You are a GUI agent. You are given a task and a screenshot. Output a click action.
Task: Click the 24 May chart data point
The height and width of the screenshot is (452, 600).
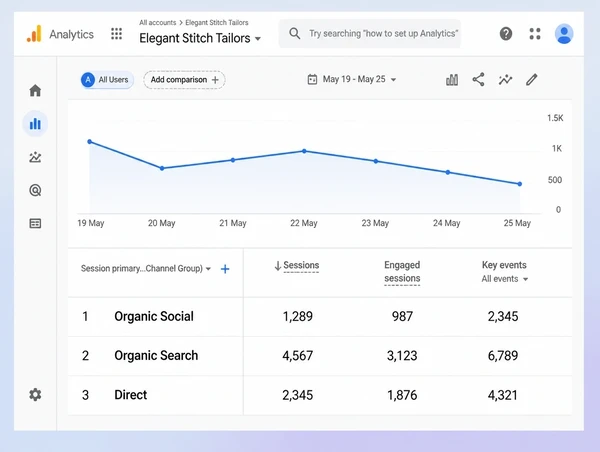pos(448,172)
